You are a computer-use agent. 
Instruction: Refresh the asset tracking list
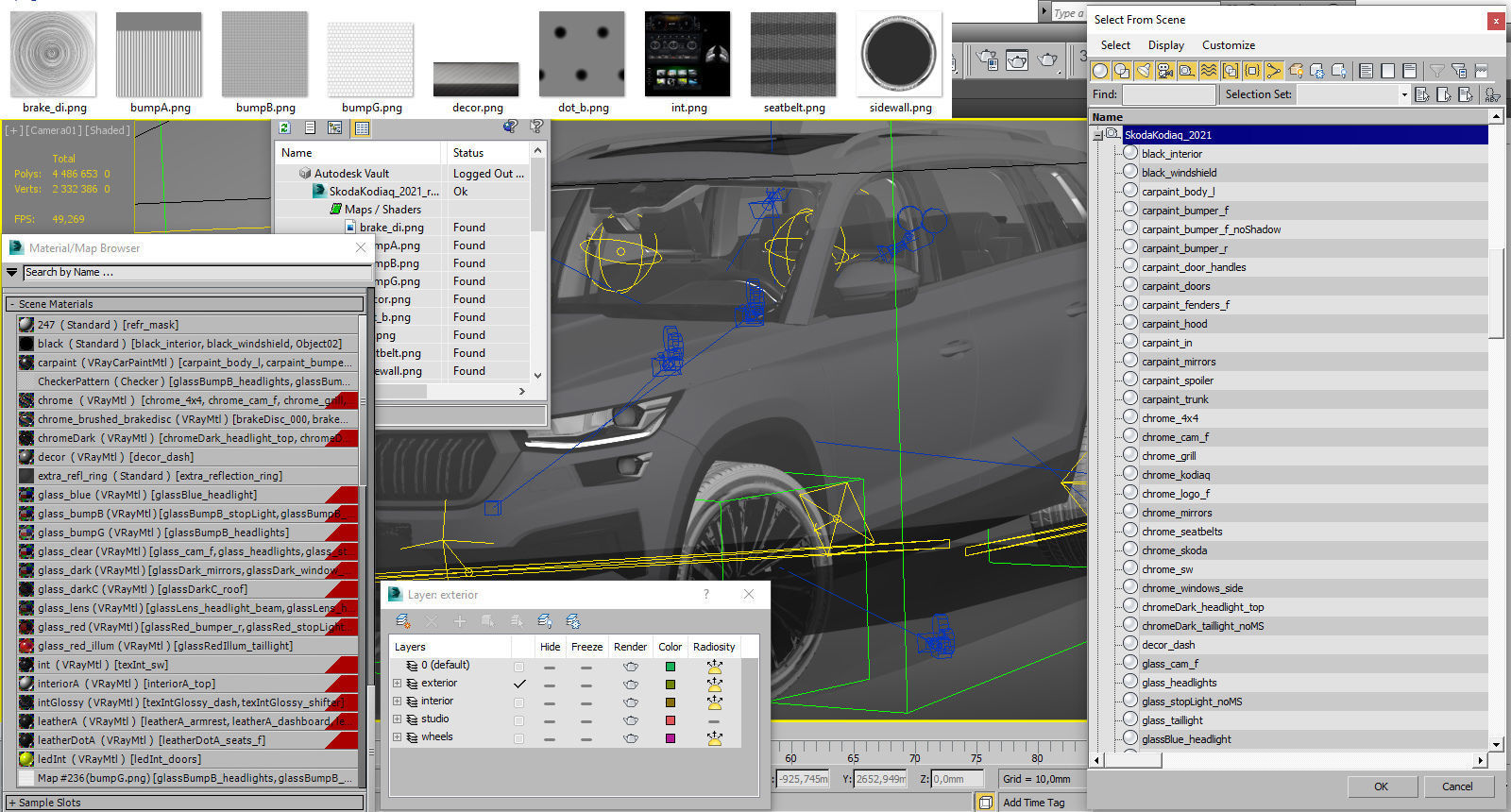[x=285, y=127]
